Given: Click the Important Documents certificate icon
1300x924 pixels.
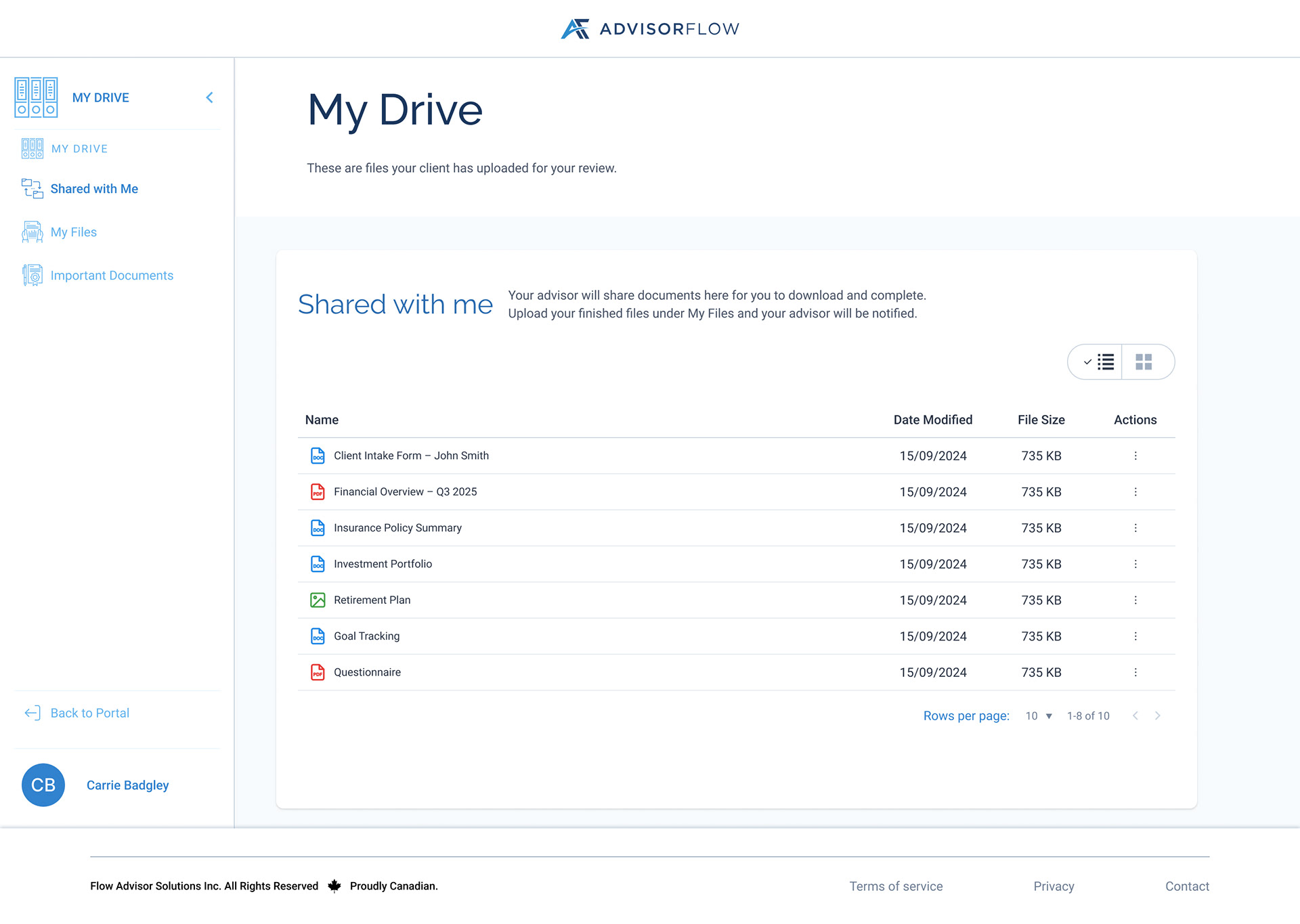Looking at the screenshot, I should click(32, 275).
